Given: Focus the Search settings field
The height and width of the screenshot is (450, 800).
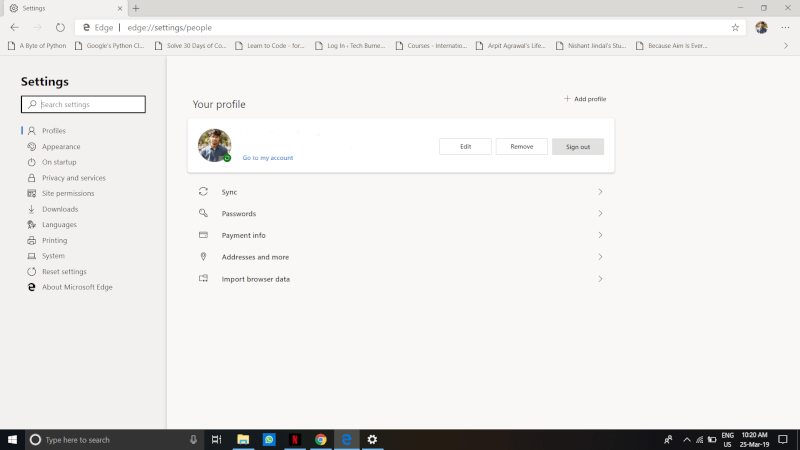Looking at the screenshot, I should (83, 104).
